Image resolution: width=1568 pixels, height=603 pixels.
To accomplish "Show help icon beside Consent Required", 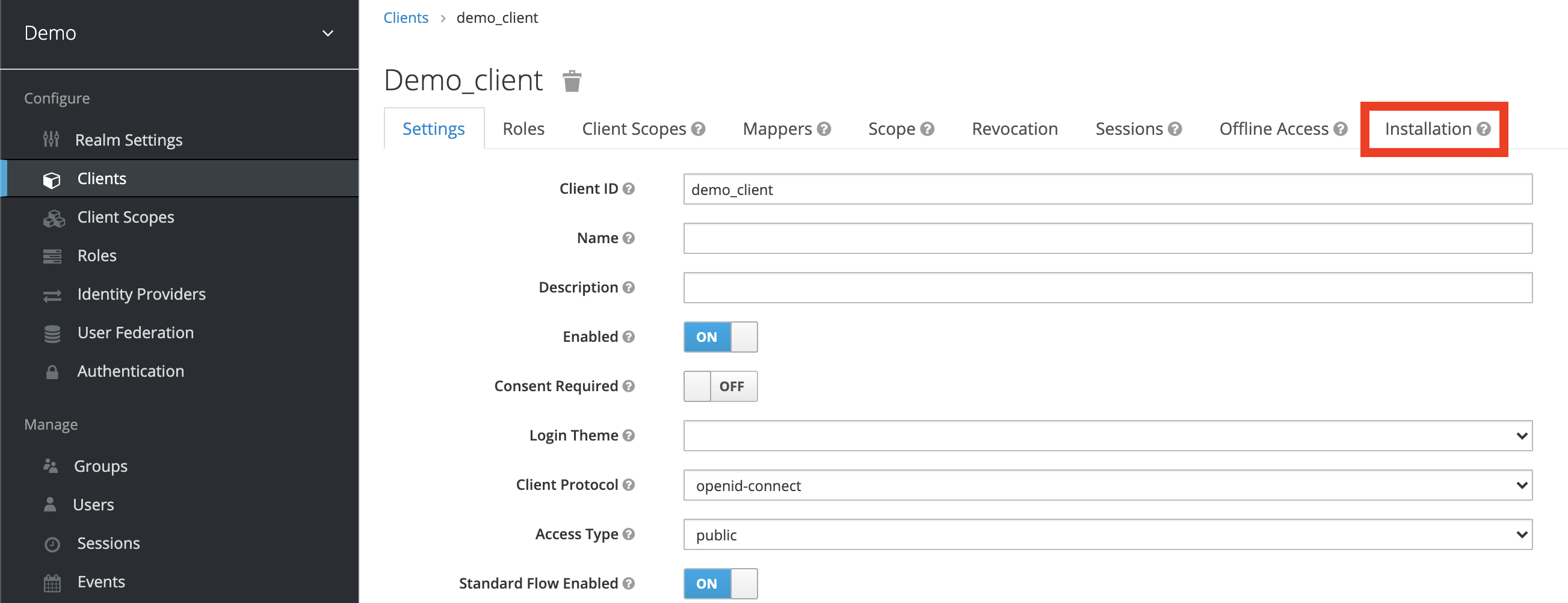I will point(629,386).
